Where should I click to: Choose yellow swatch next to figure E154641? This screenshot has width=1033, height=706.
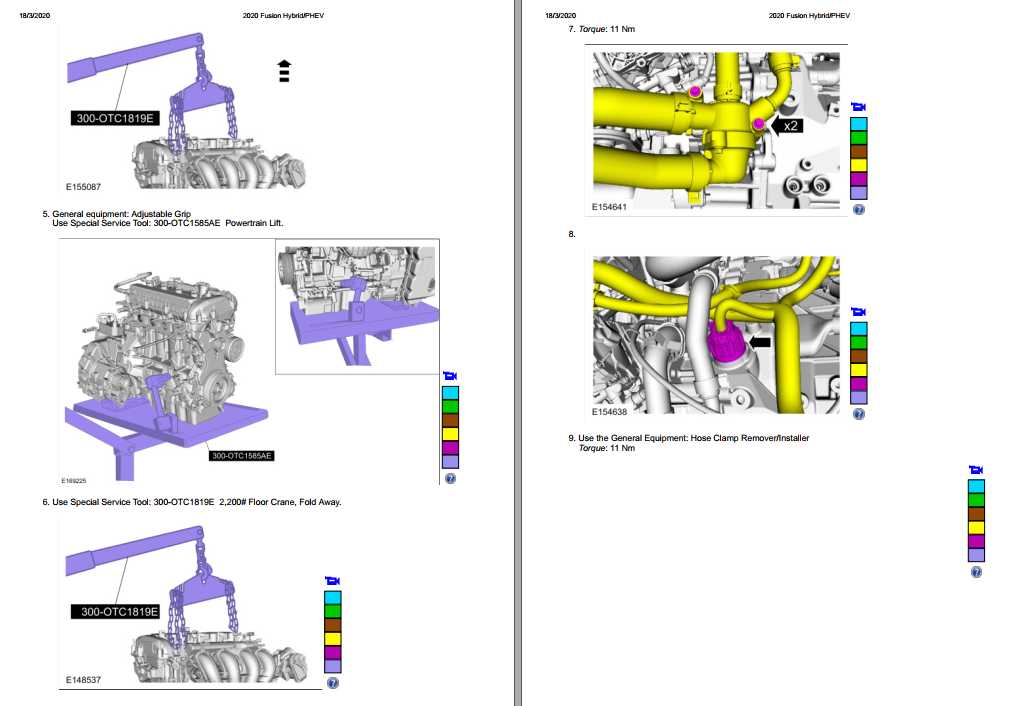pos(859,166)
